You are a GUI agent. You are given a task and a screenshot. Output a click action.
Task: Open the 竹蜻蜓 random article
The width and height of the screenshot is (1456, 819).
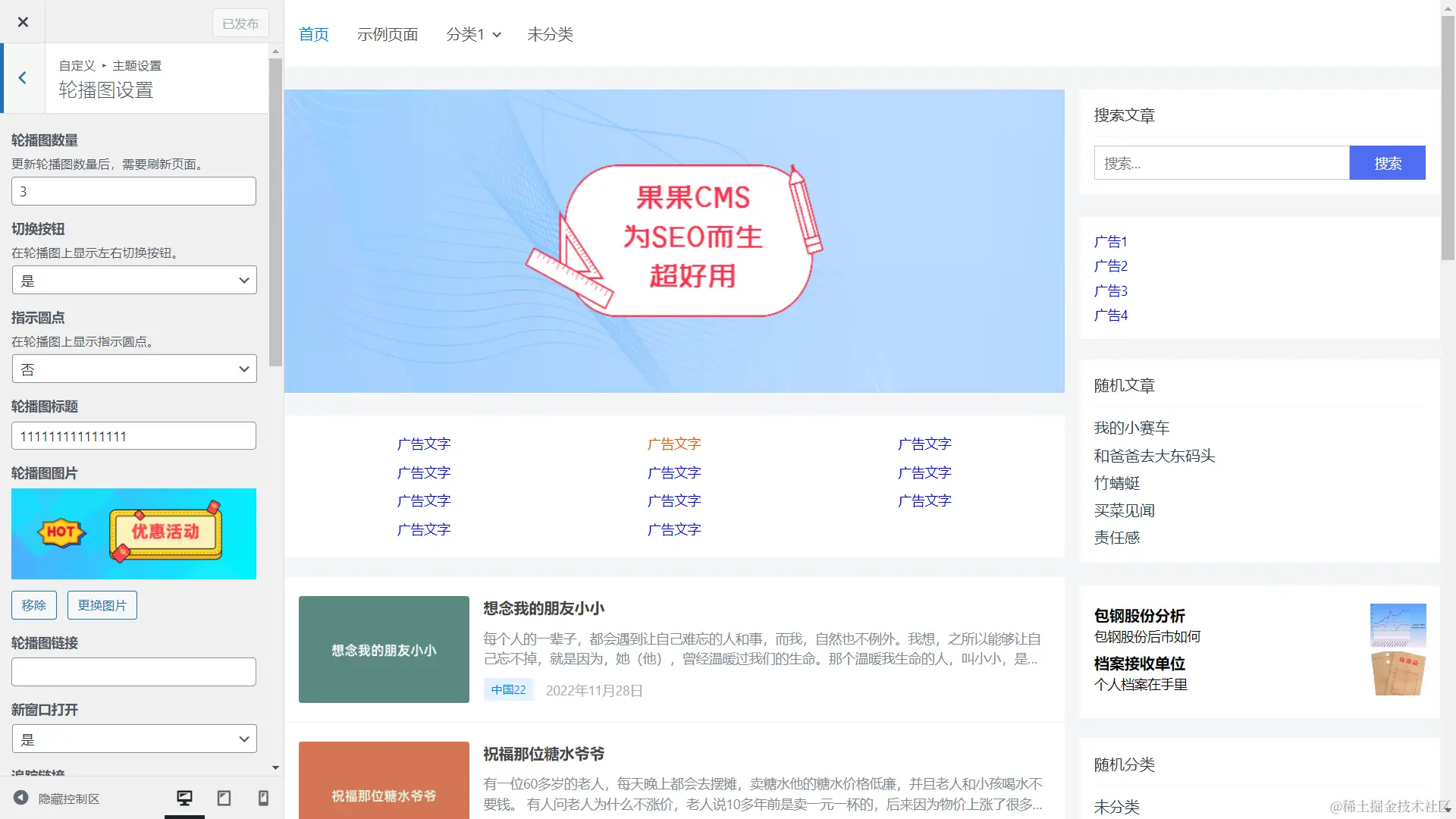tap(1116, 483)
